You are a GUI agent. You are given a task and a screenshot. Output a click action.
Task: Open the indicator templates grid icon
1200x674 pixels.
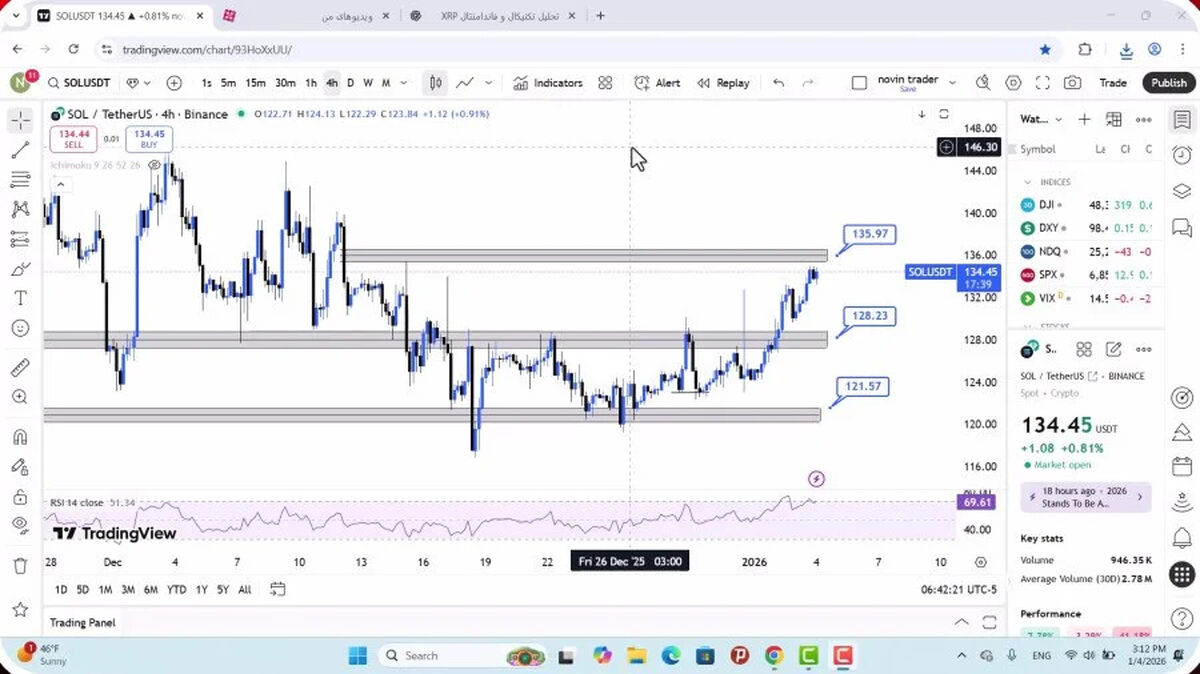[605, 83]
